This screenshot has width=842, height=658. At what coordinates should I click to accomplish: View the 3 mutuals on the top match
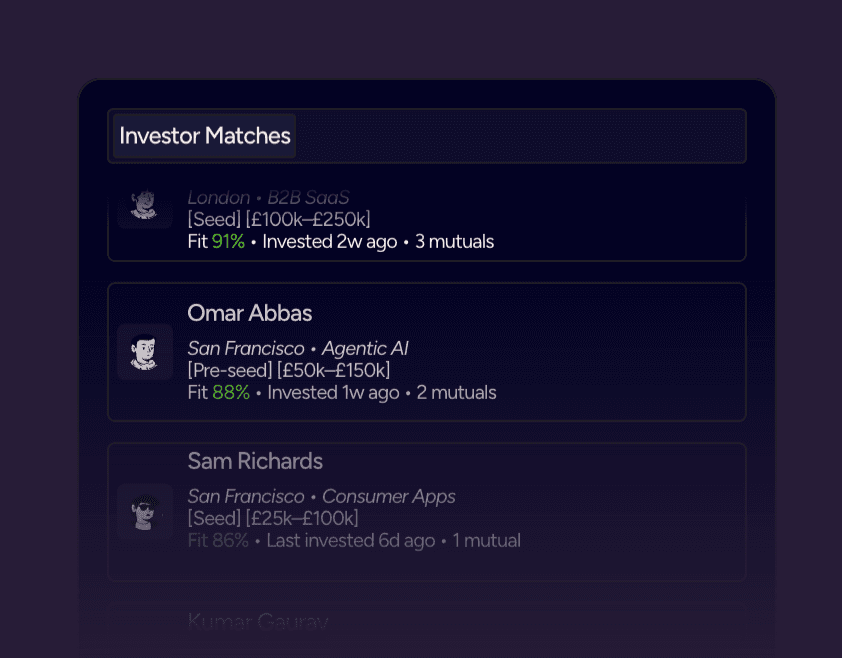pos(454,241)
